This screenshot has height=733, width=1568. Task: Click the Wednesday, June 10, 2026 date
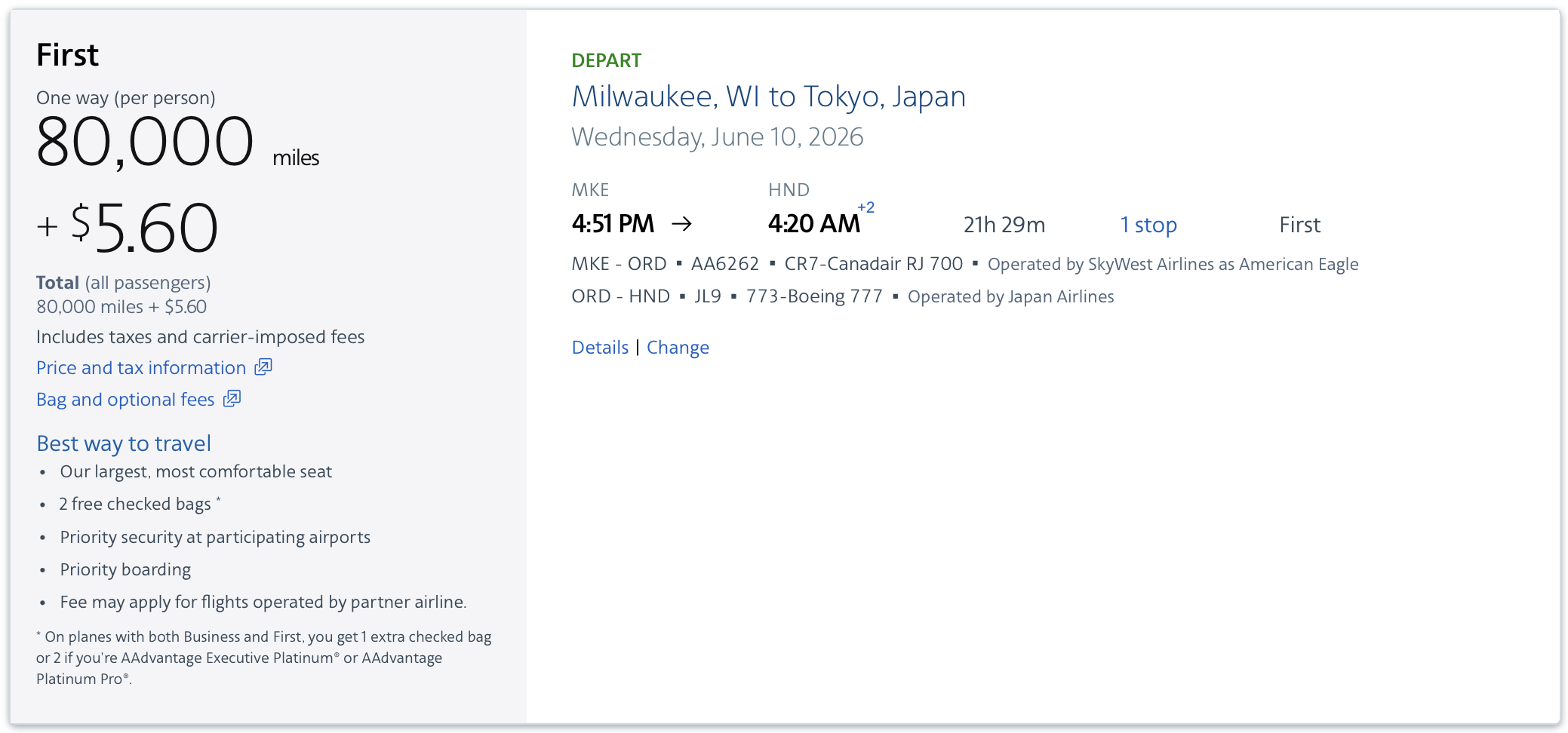click(x=717, y=137)
